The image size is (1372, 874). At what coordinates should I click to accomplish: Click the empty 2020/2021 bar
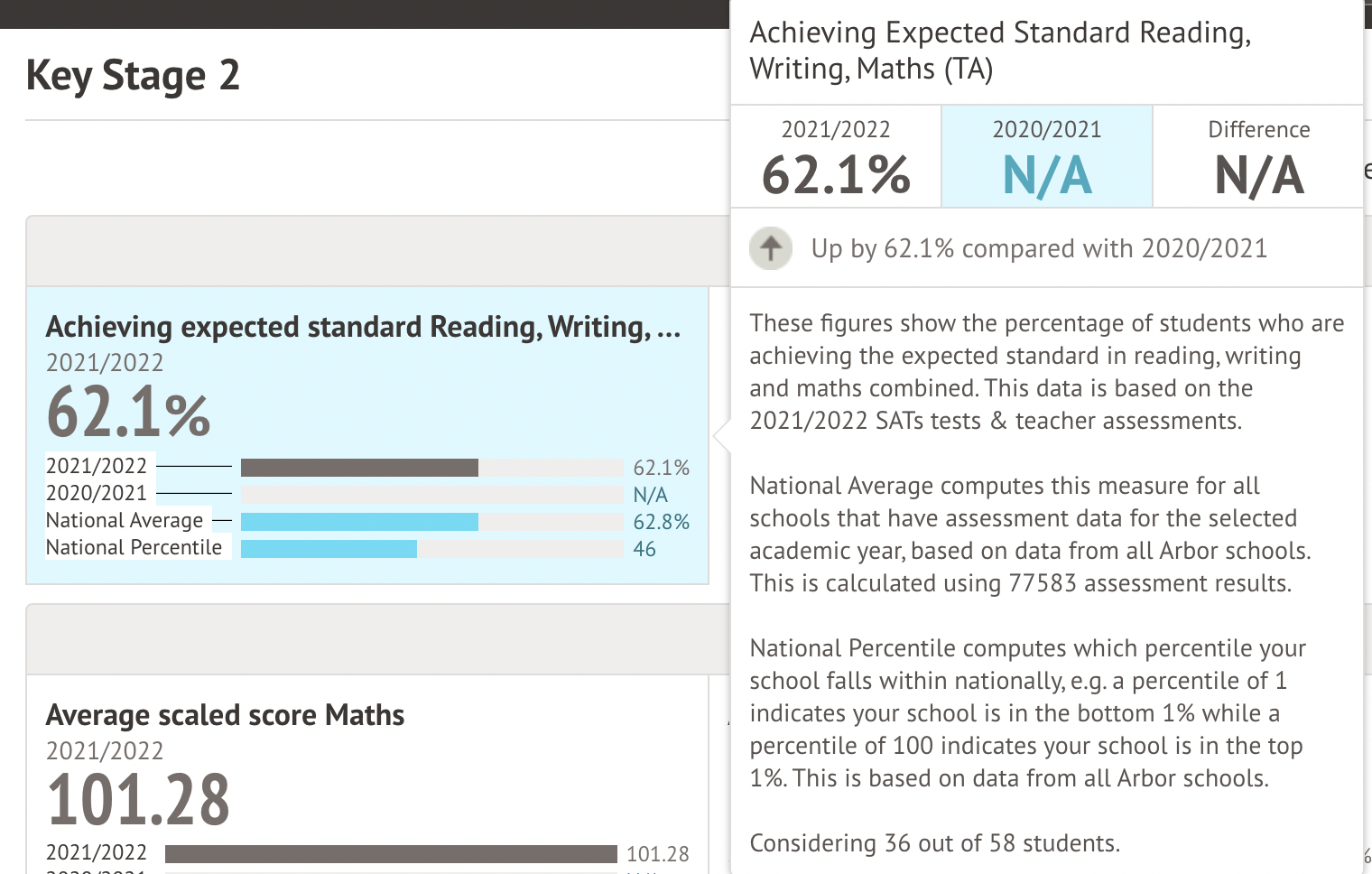(x=431, y=495)
